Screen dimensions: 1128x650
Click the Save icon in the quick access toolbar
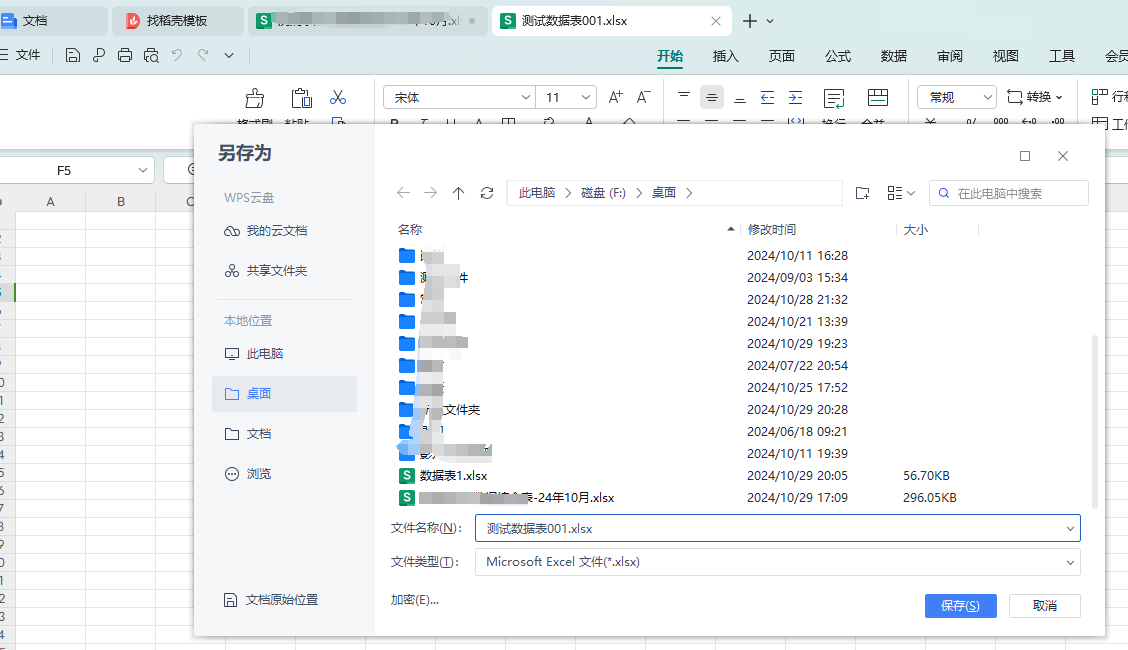point(72,55)
